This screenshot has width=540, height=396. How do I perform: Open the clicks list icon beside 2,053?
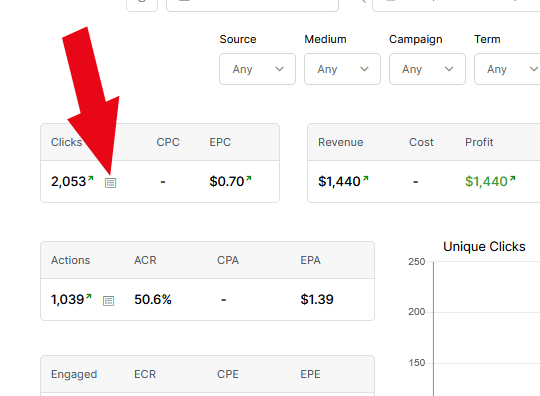[x=111, y=183]
